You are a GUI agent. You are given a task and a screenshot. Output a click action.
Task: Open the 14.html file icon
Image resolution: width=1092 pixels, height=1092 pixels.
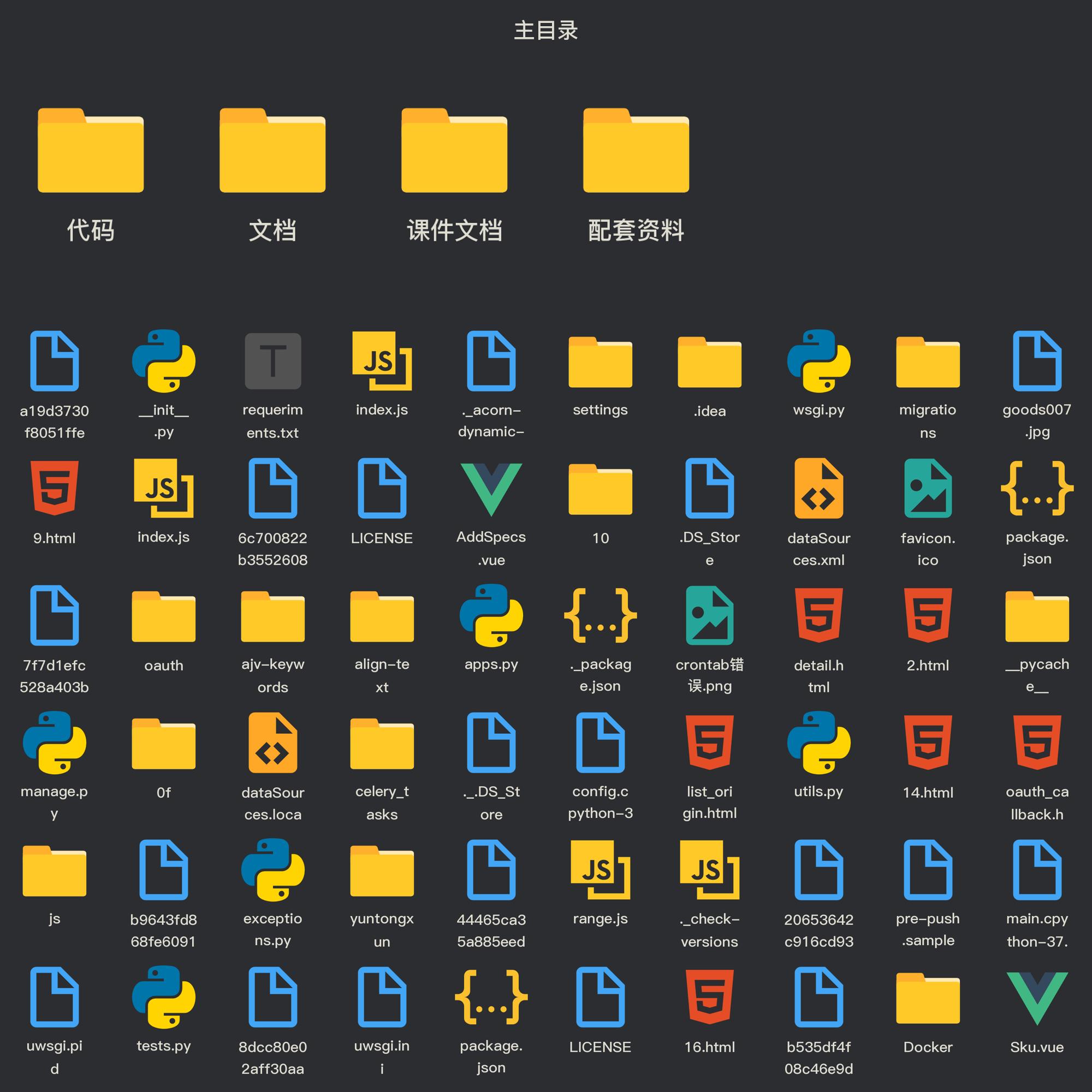(x=928, y=743)
